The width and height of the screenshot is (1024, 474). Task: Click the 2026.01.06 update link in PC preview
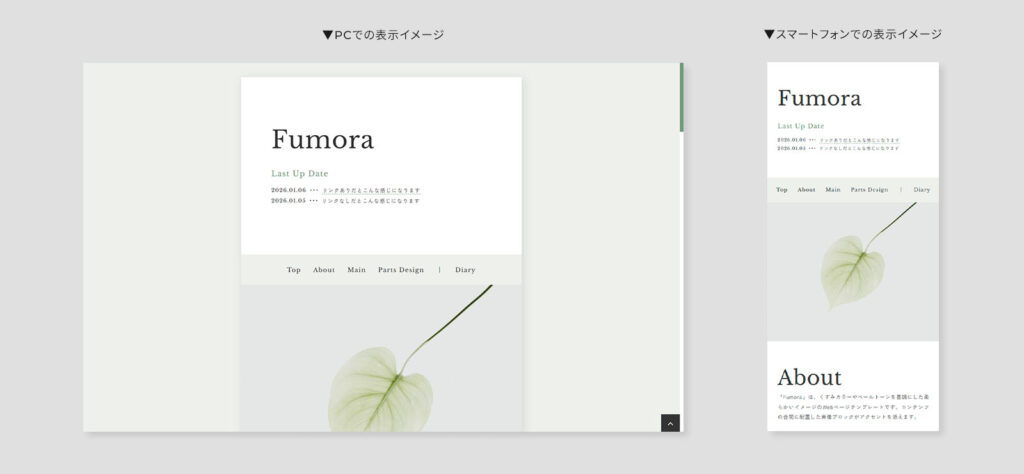tap(371, 190)
